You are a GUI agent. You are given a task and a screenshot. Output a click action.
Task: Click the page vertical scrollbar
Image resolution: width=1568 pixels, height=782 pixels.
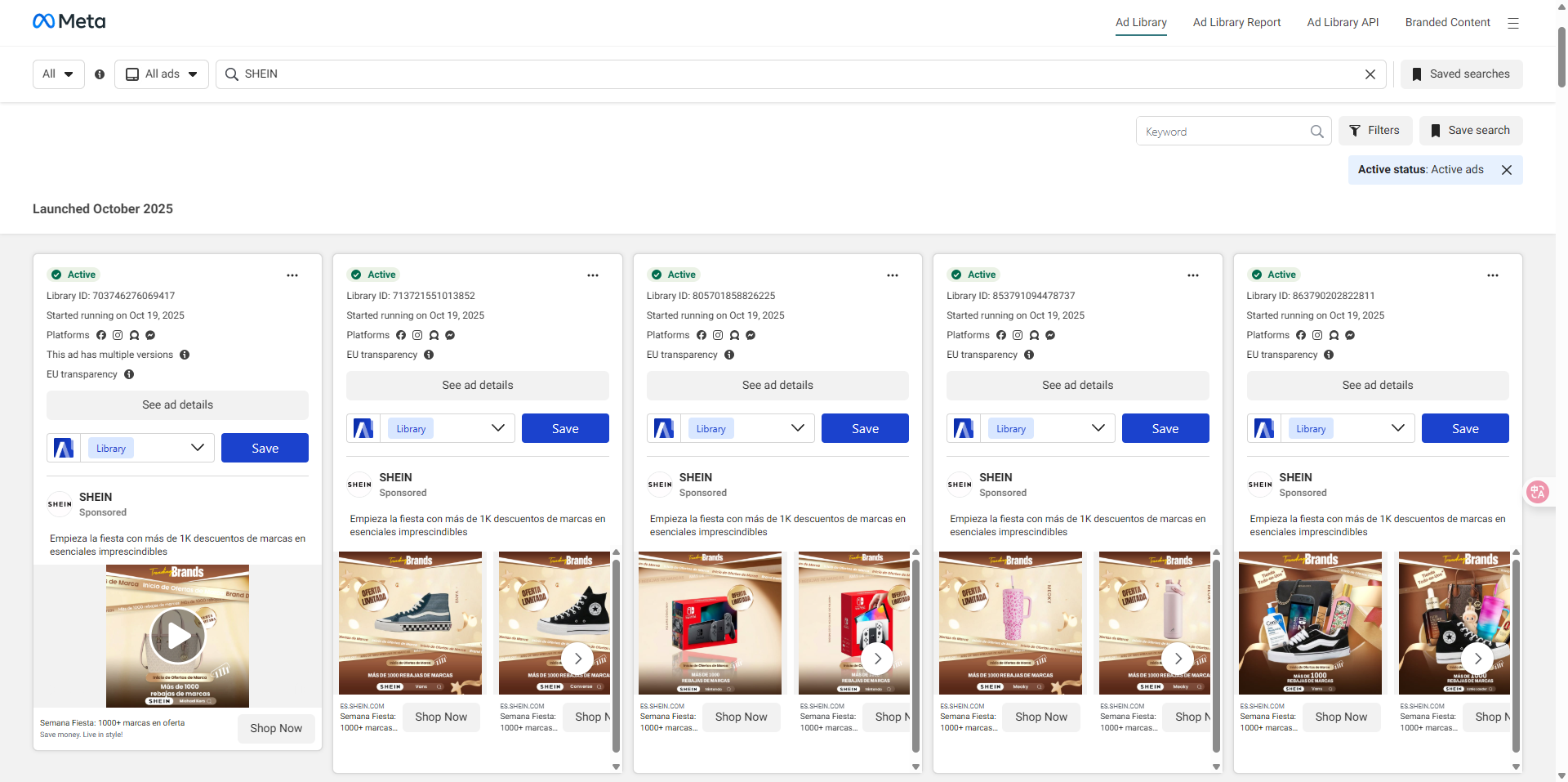[x=1561, y=57]
